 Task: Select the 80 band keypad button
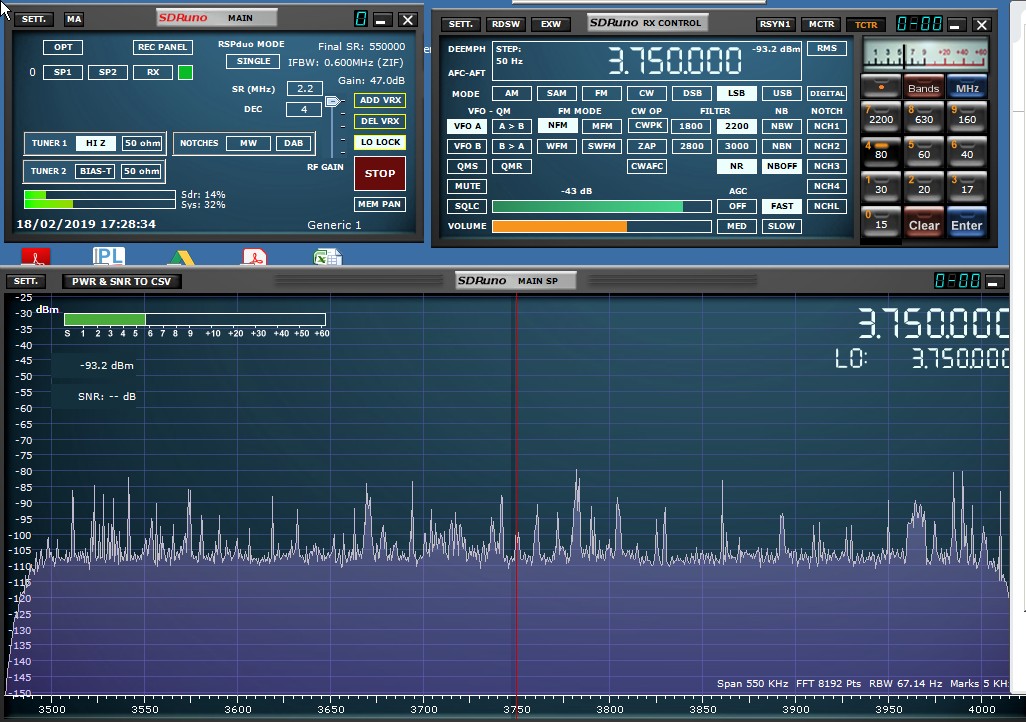881,153
